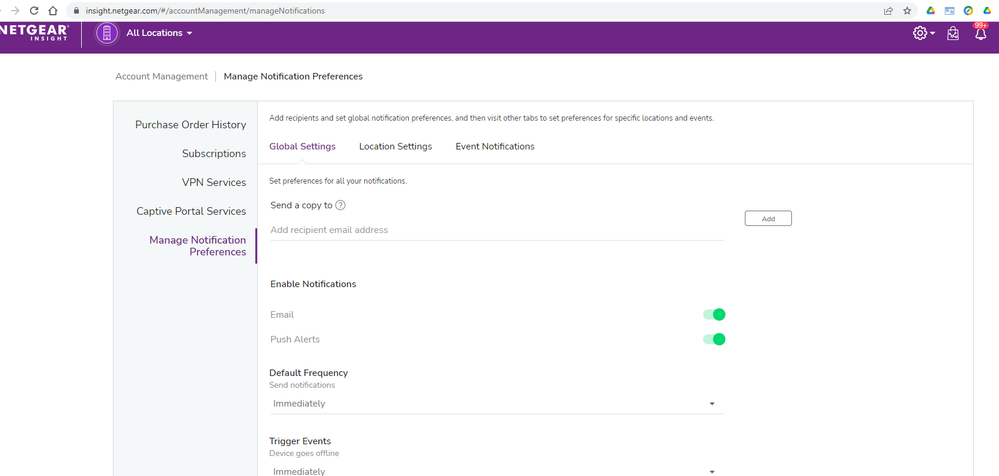
Task: Expand the All Locations dropdown
Action: tap(159, 33)
